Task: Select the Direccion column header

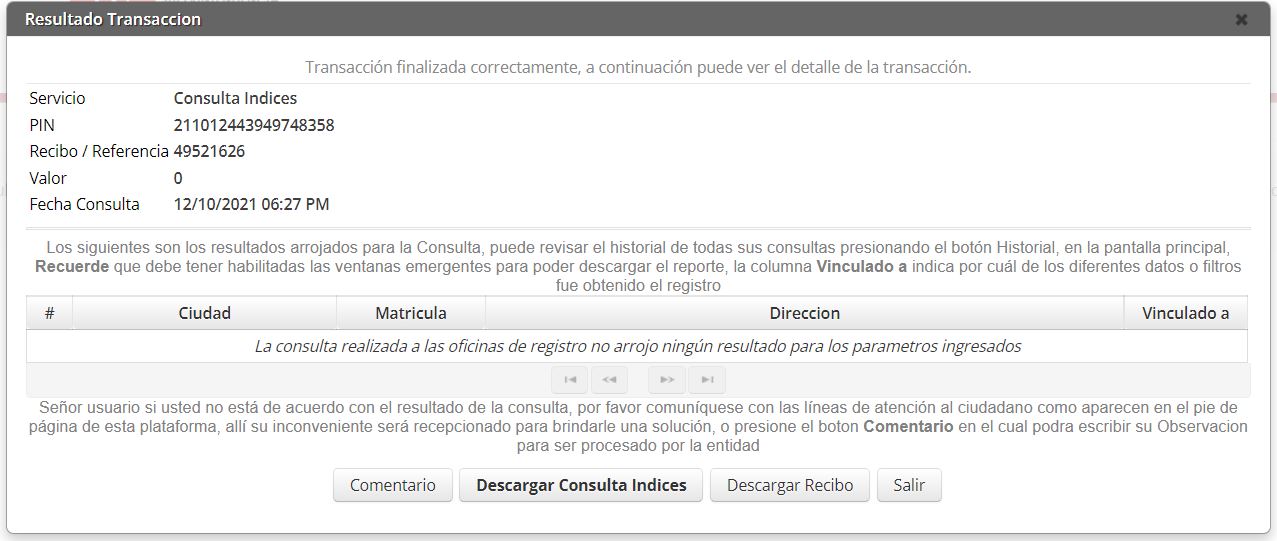Action: click(804, 313)
